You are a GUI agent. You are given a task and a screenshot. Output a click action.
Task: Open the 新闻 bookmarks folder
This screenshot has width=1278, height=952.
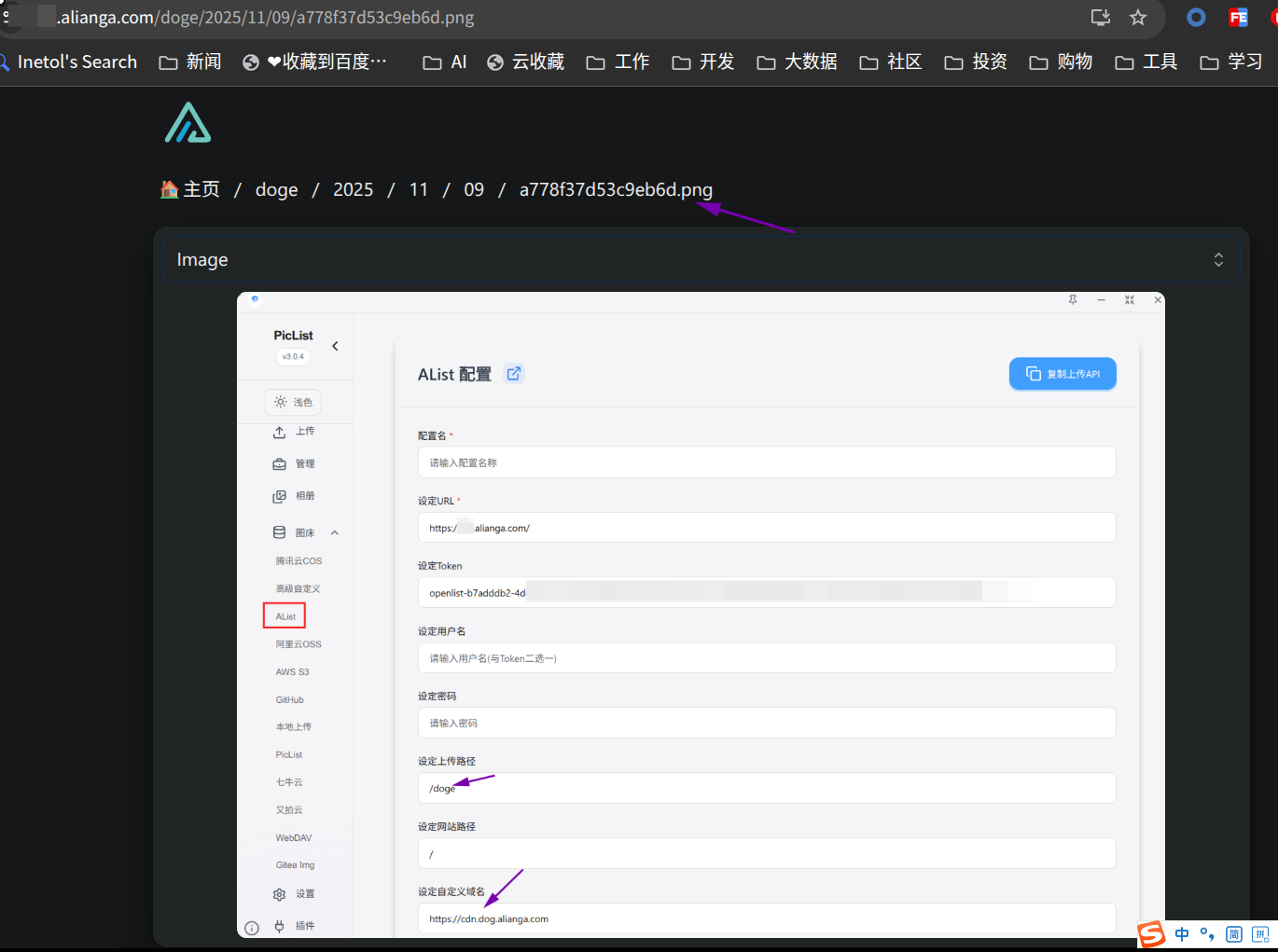[x=190, y=62]
